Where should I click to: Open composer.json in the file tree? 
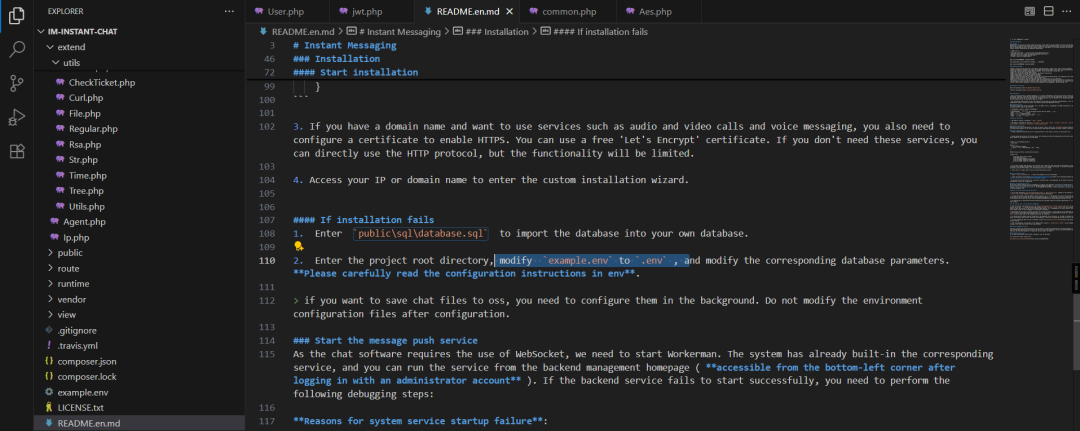(x=87, y=361)
